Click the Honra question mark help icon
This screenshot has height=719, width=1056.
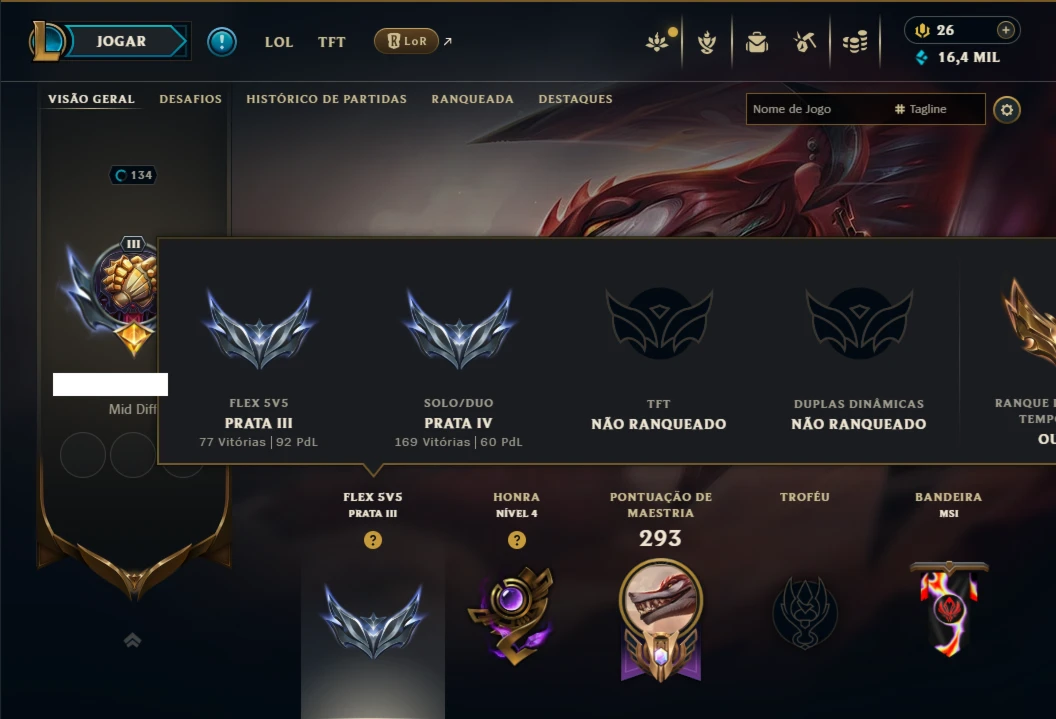(517, 540)
